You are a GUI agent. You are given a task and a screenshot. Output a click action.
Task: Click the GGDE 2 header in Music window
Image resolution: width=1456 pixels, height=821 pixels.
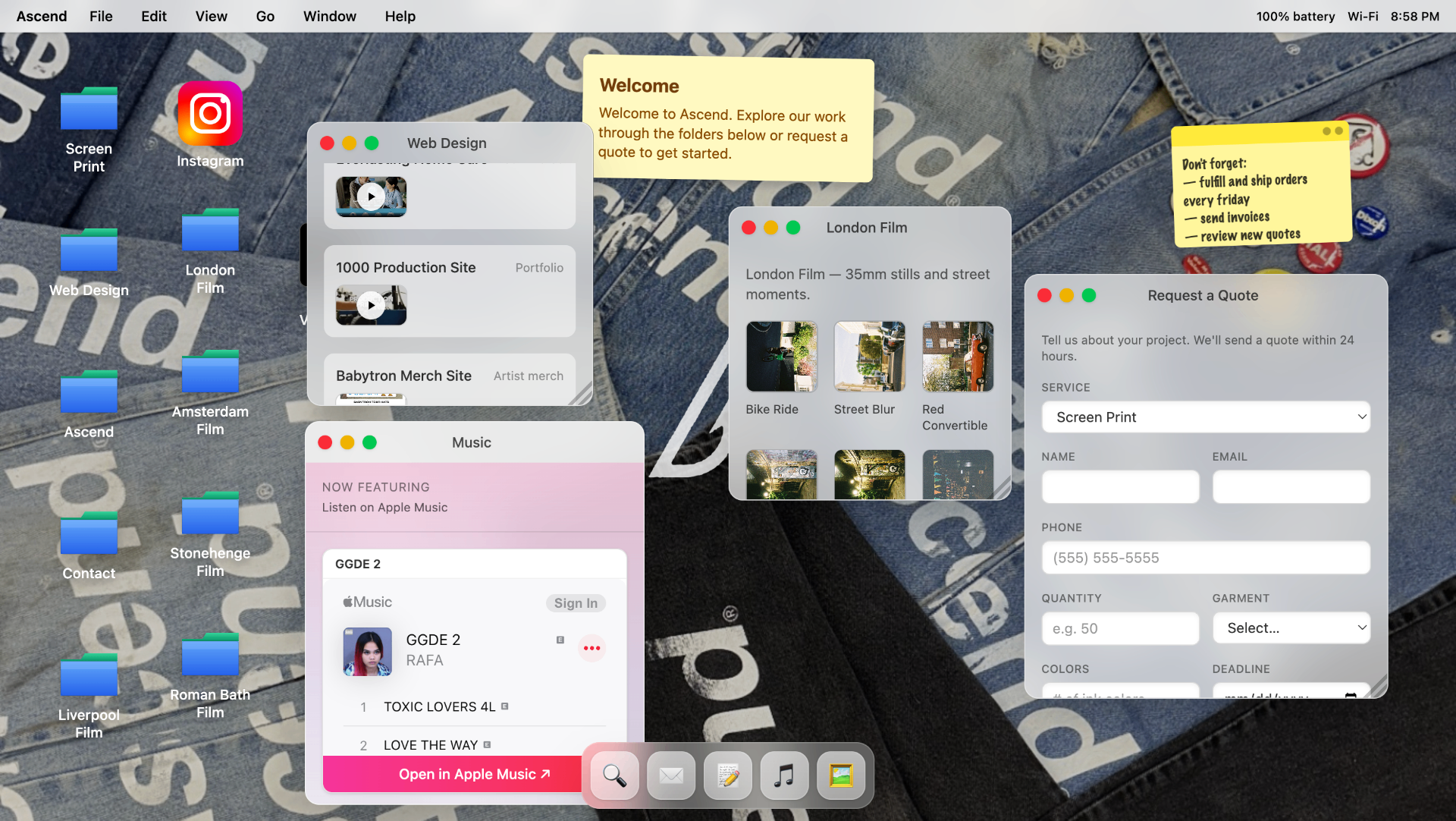point(358,564)
